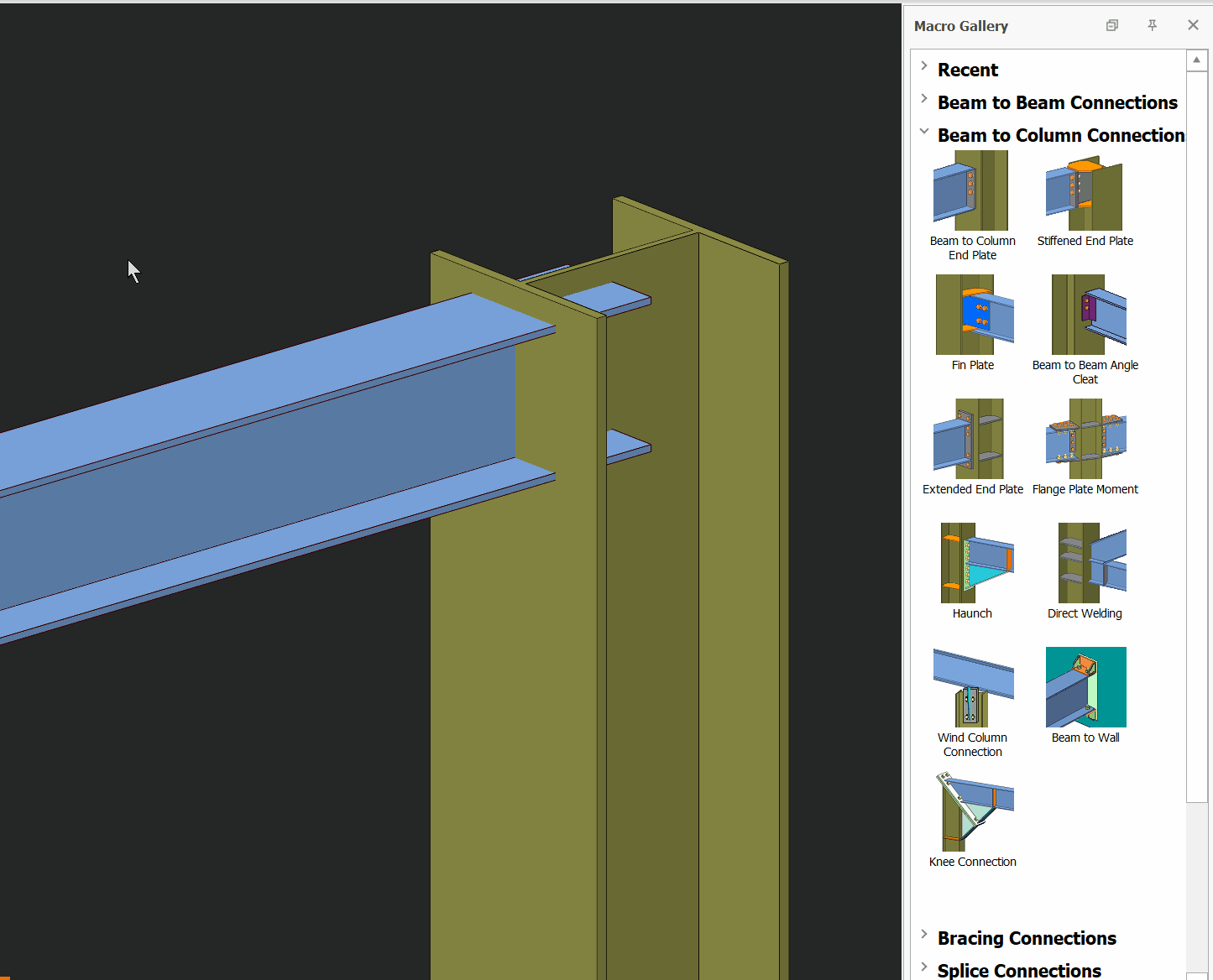The image size is (1213, 980).
Task: Select the Haunch connection macro
Action: (975, 564)
